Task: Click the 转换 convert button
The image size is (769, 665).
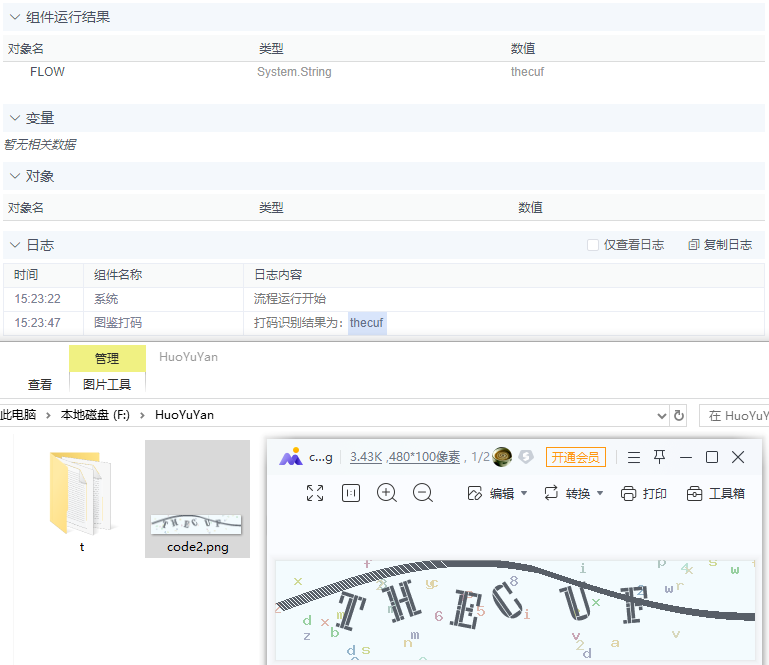Action: (x=567, y=493)
